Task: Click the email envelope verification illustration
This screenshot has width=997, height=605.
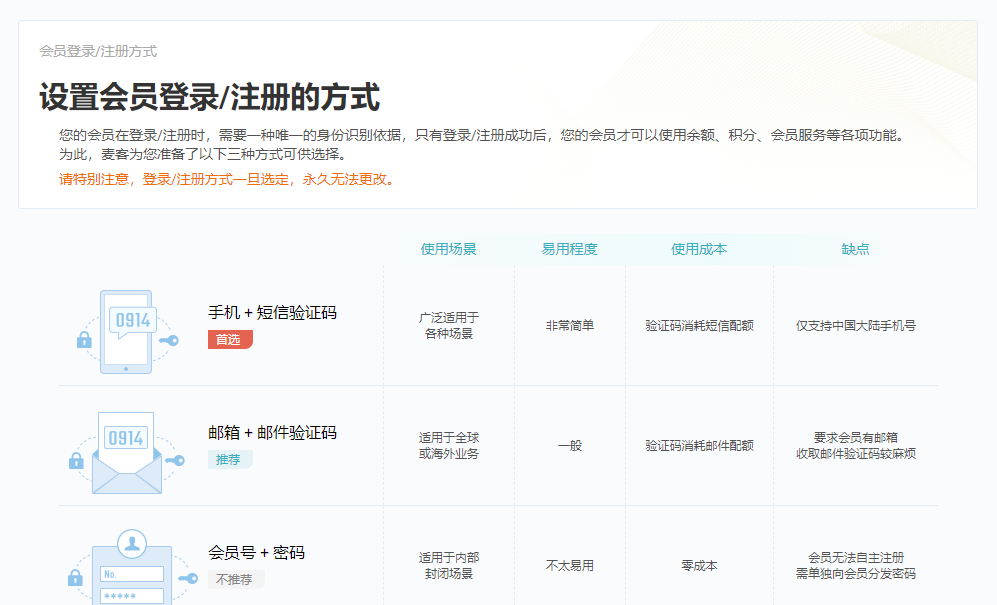Action: 127,452
